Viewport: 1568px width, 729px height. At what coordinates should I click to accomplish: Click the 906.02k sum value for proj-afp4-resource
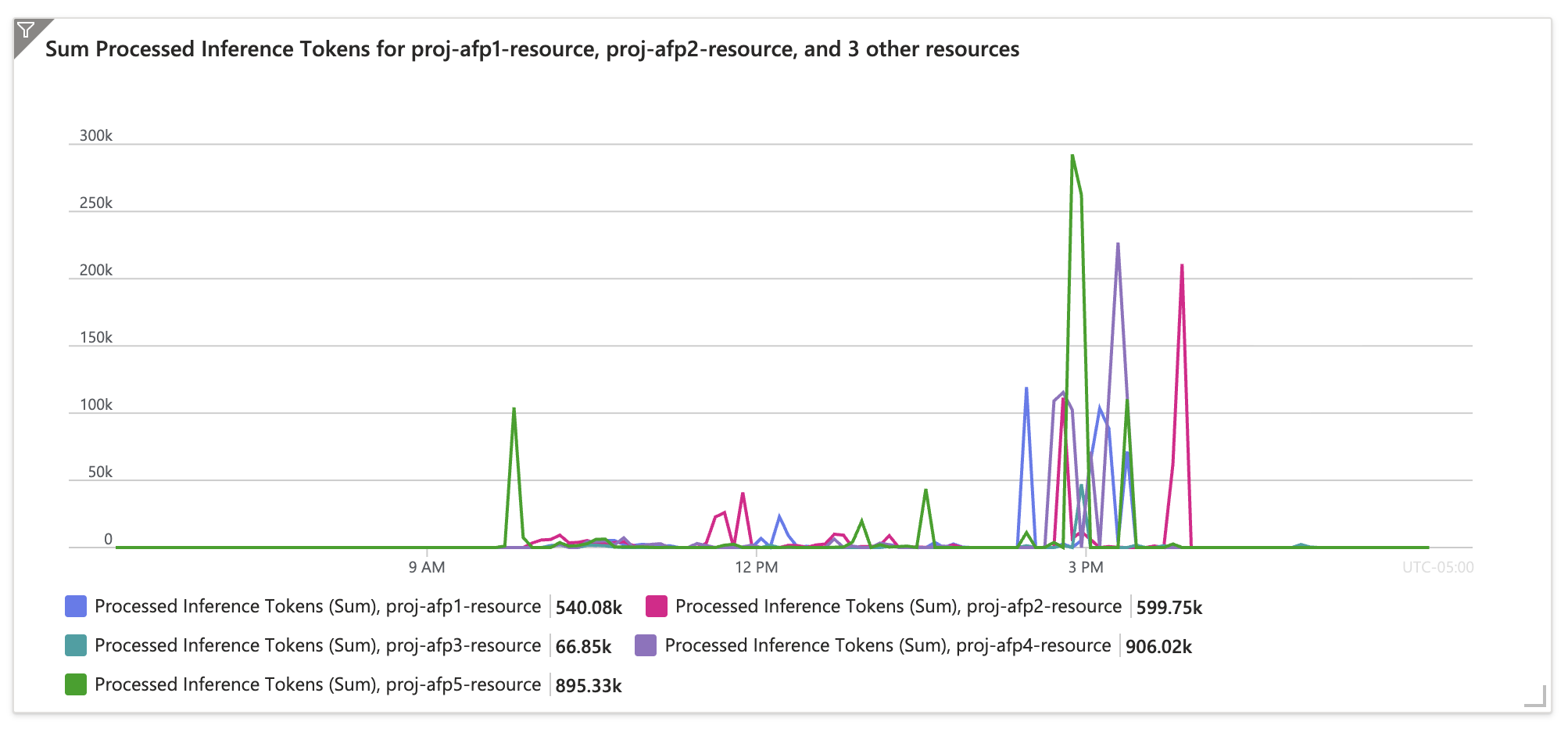(x=1160, y=645)
